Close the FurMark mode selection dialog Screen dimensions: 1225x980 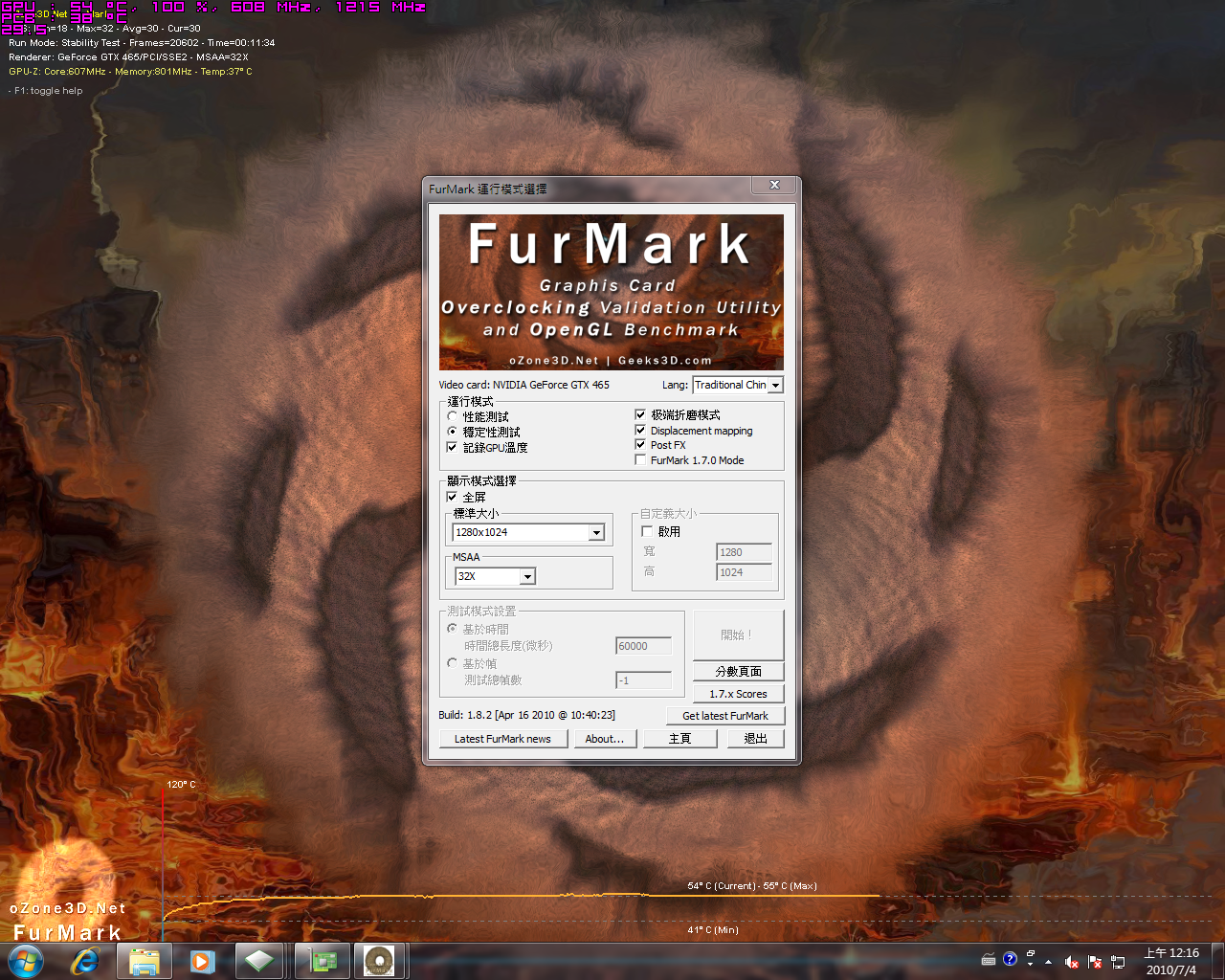[774, 186]
